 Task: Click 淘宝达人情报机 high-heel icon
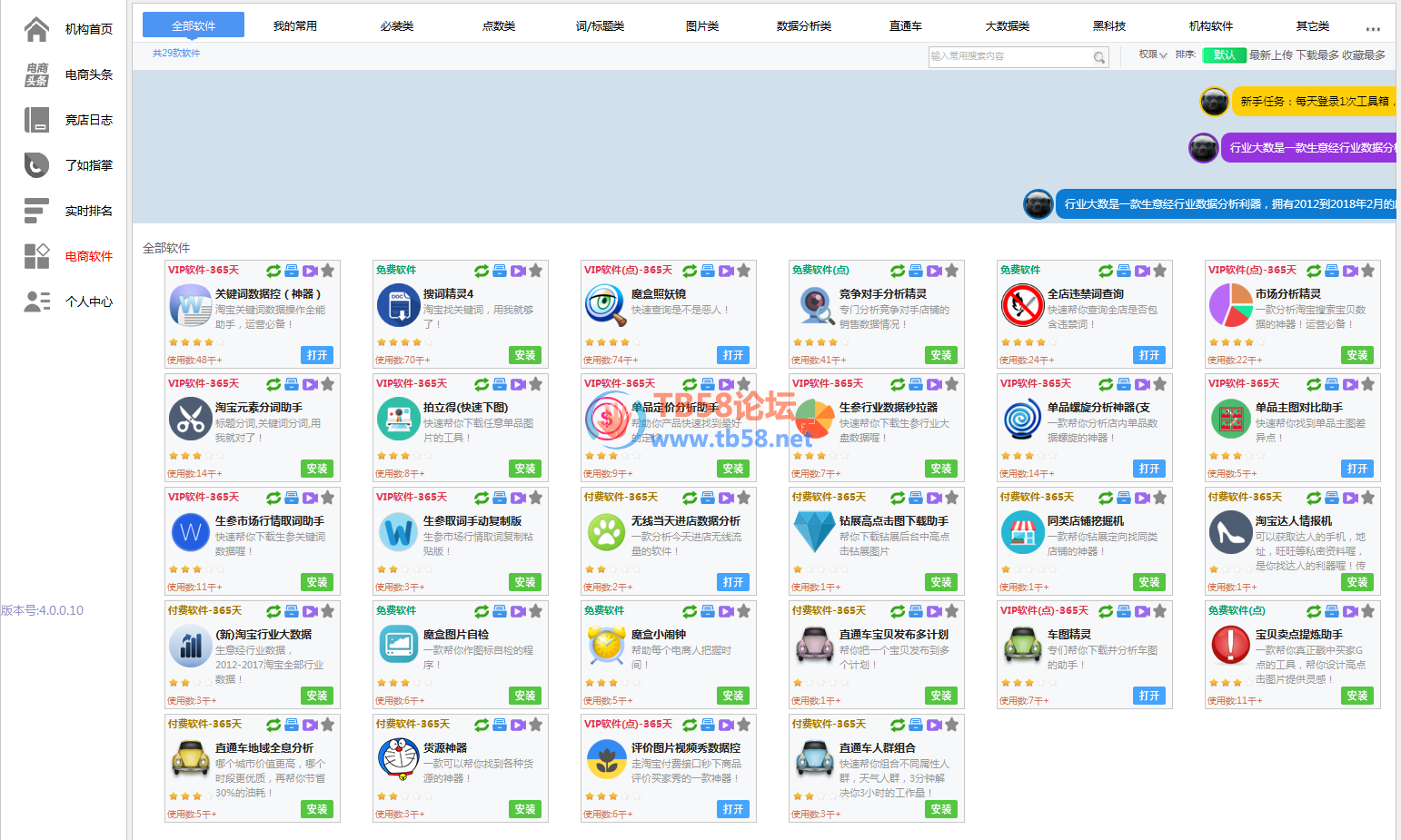click(x=1231, y=532)
